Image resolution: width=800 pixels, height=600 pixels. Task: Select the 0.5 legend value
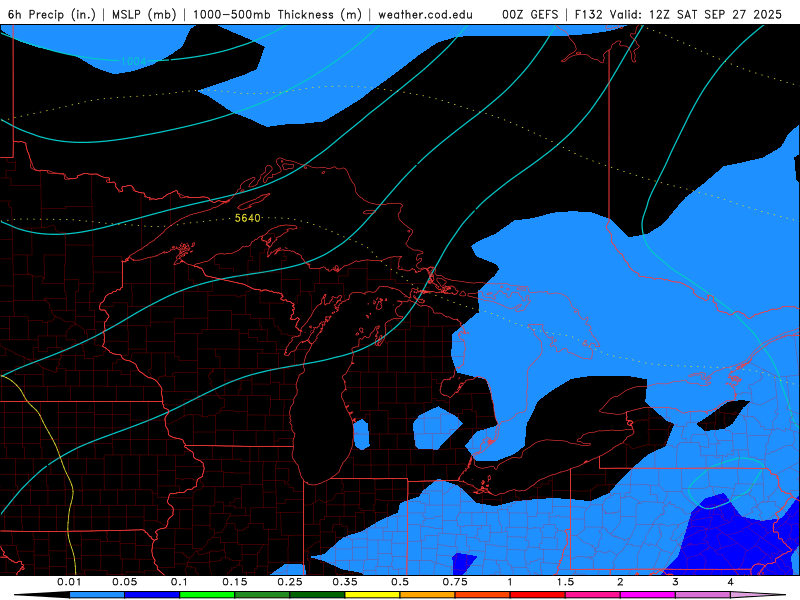coord(400,582)
